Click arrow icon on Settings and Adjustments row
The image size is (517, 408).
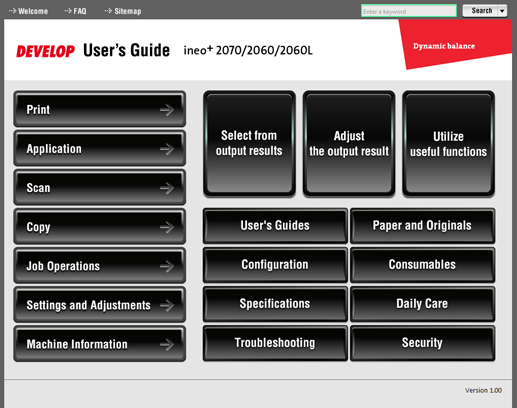pyautogui.click(x=167, y=305)
